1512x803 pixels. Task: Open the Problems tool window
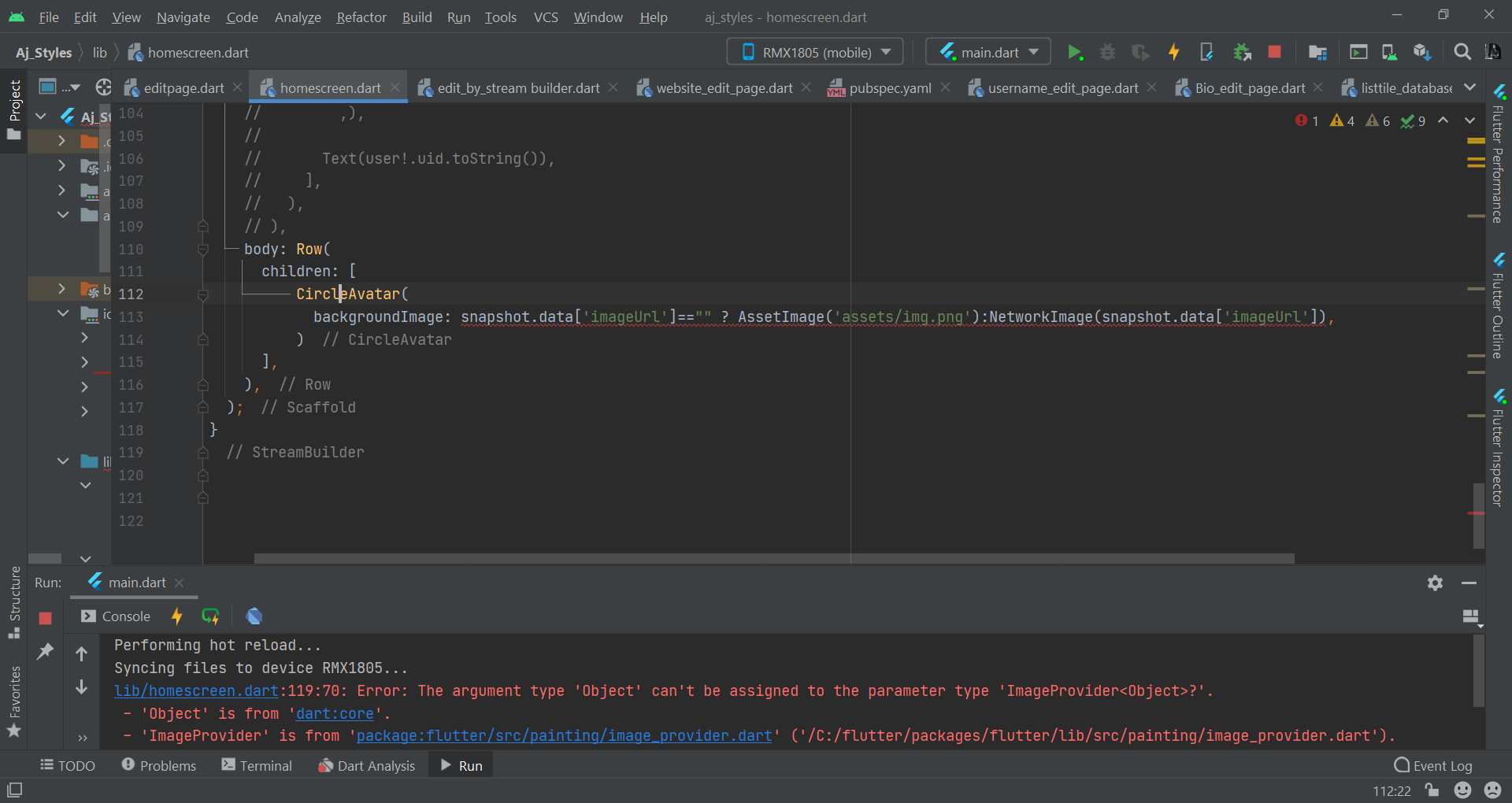(x=158, y=765)
